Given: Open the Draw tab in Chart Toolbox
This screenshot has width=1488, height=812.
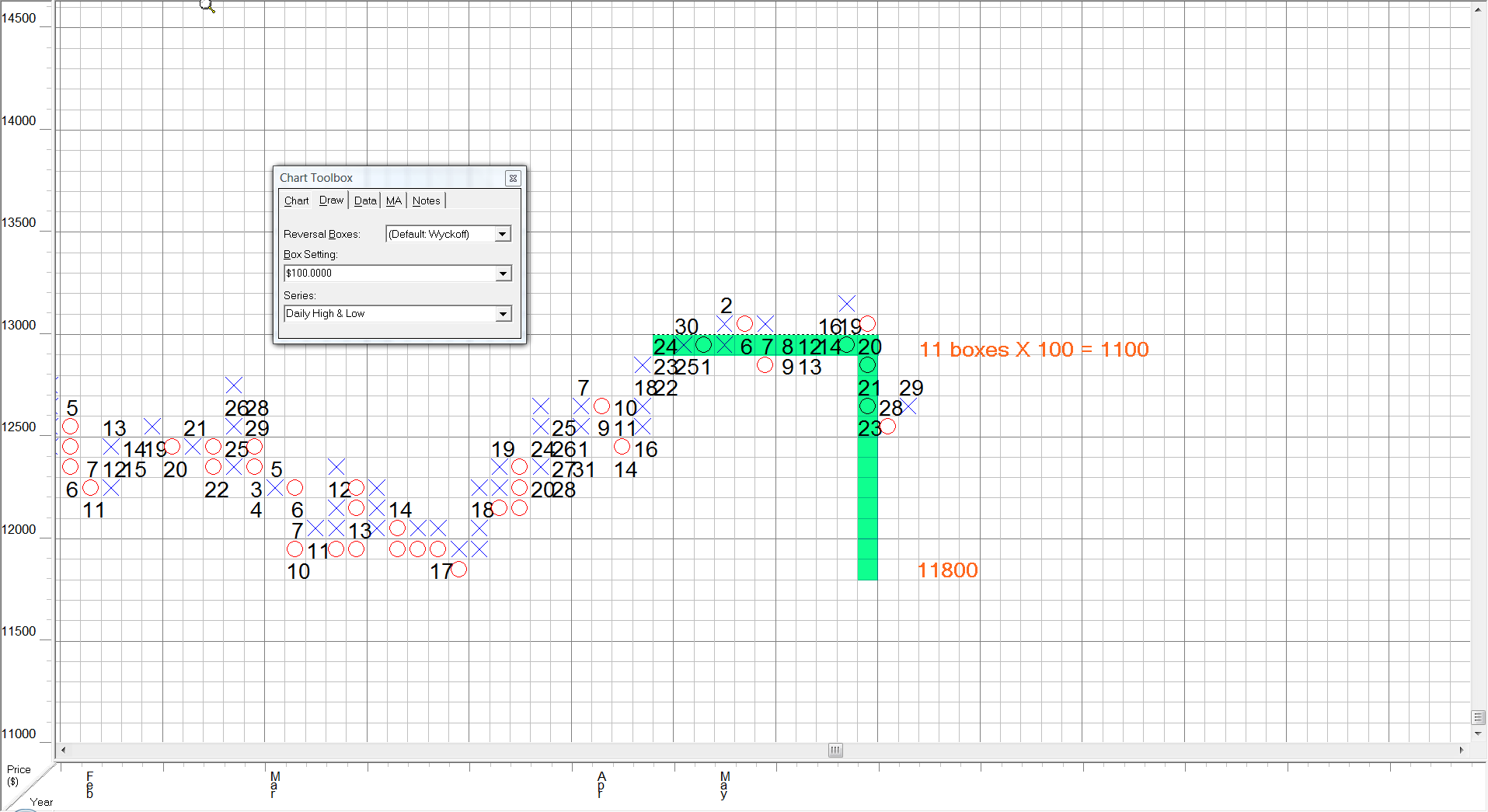Looking at the screenshot, I should pyautogui.click(x=331, y=200).
